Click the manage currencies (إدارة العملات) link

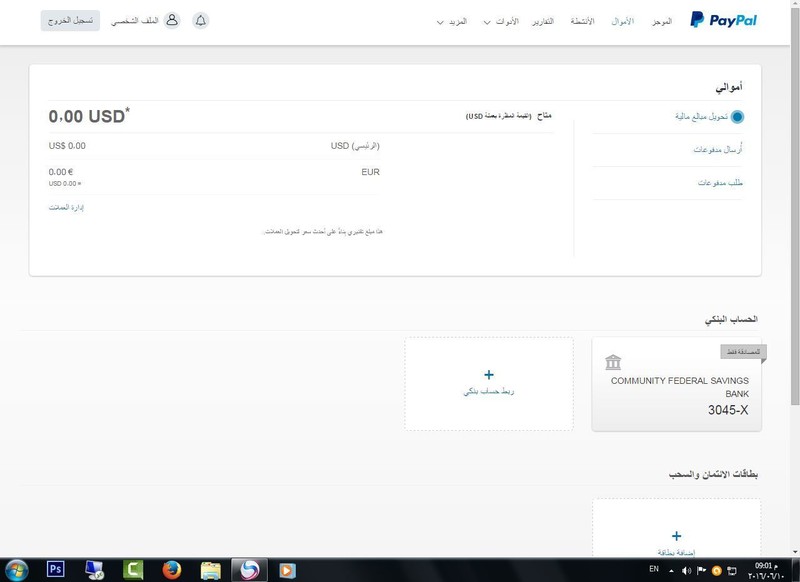(66, 207)
